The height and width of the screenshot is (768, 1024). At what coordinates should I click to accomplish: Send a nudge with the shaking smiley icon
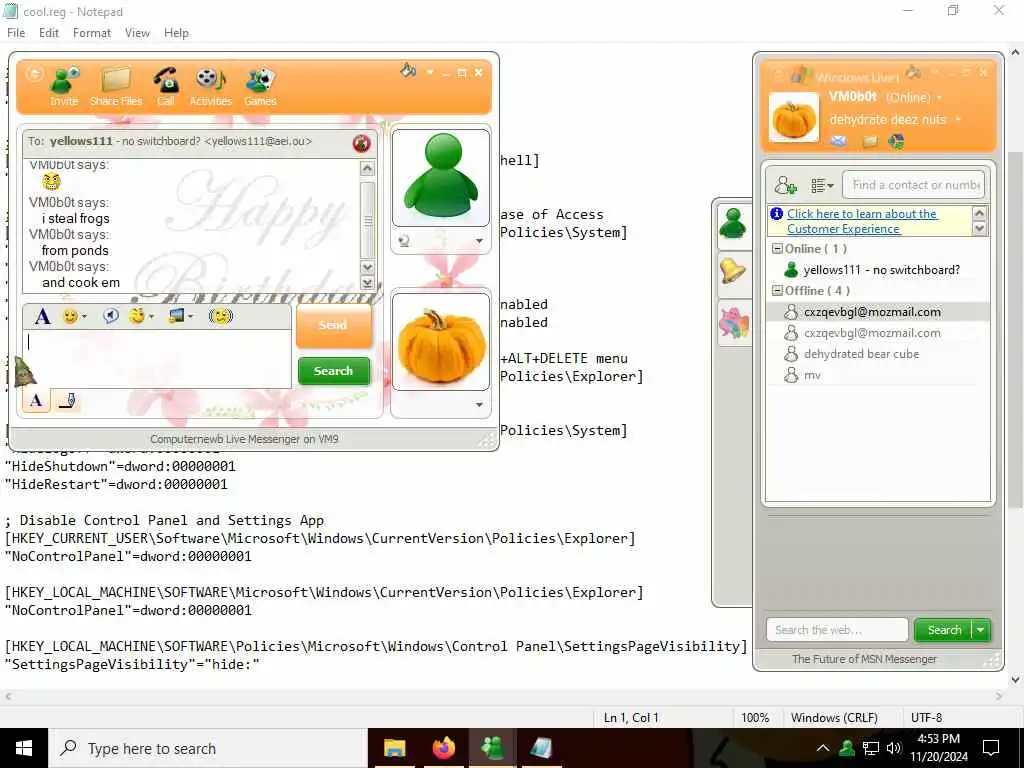click(x=221, y=317)
